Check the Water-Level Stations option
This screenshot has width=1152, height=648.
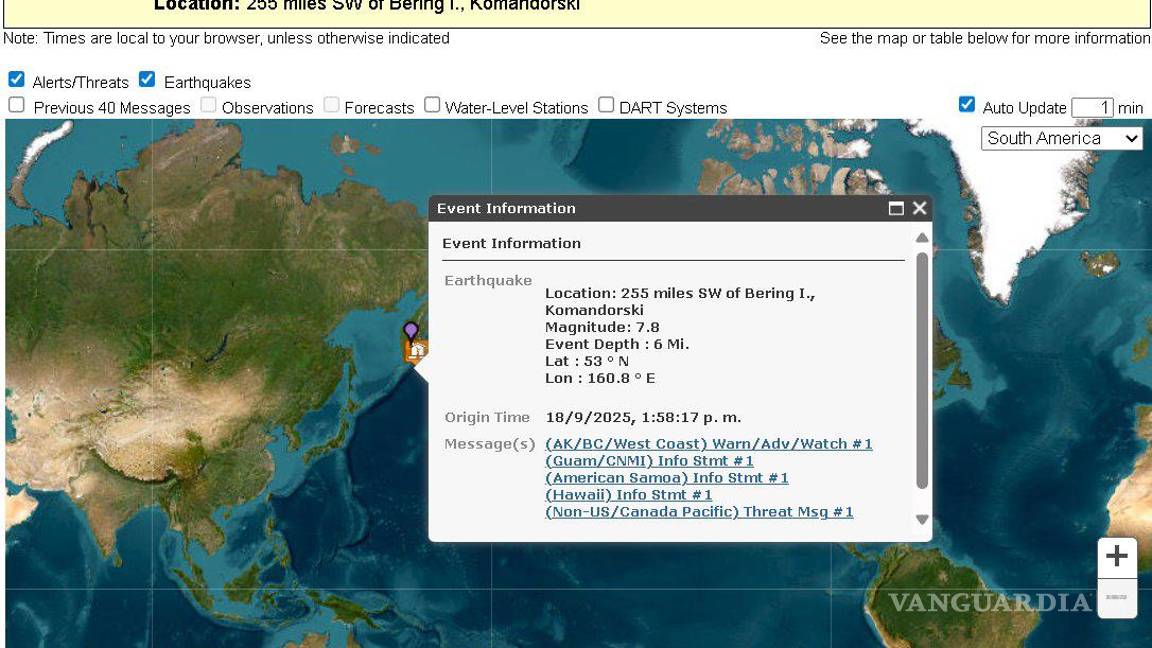431,103
